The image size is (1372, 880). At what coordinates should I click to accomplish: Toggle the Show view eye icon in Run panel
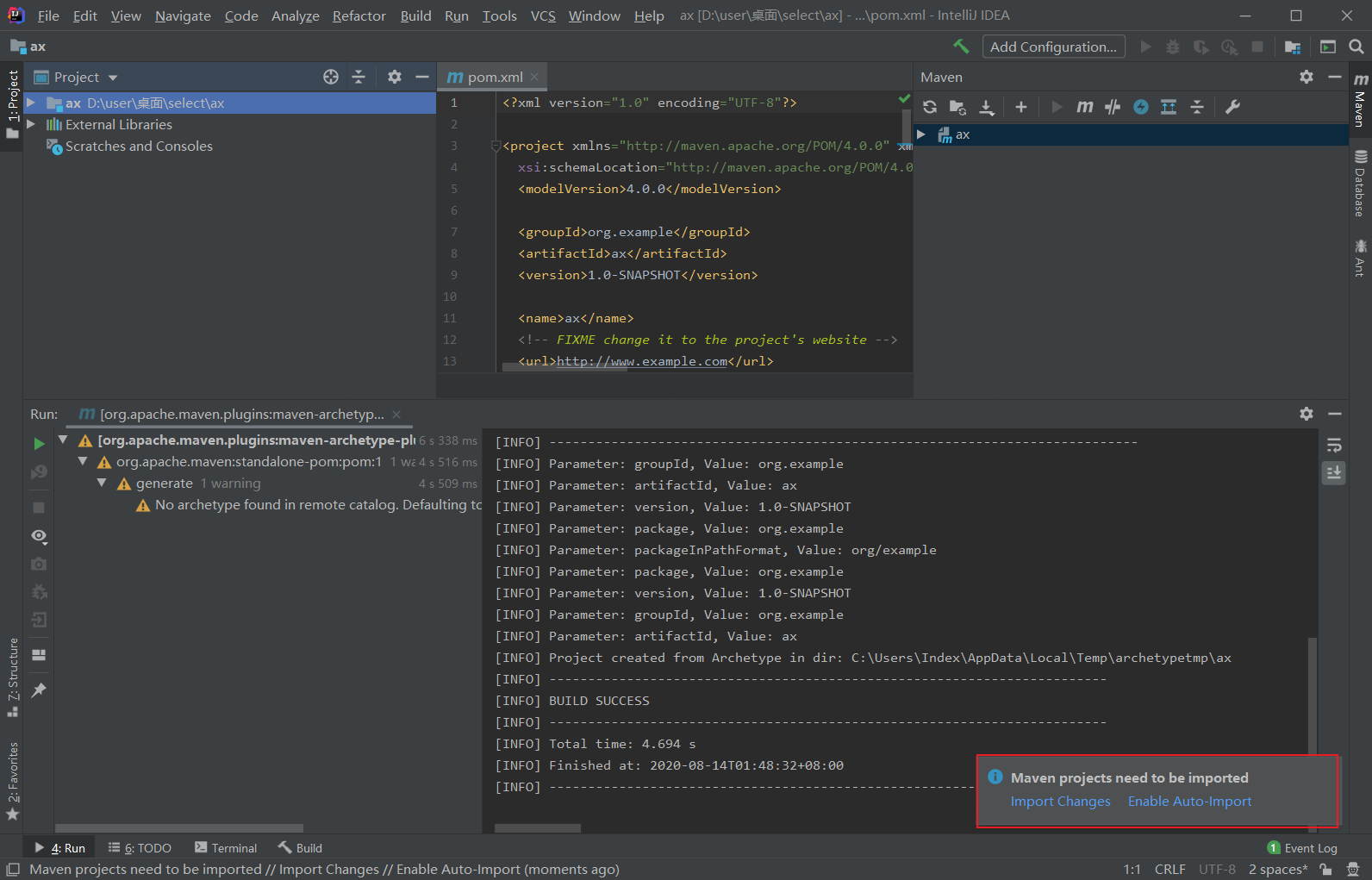(39, 536)
